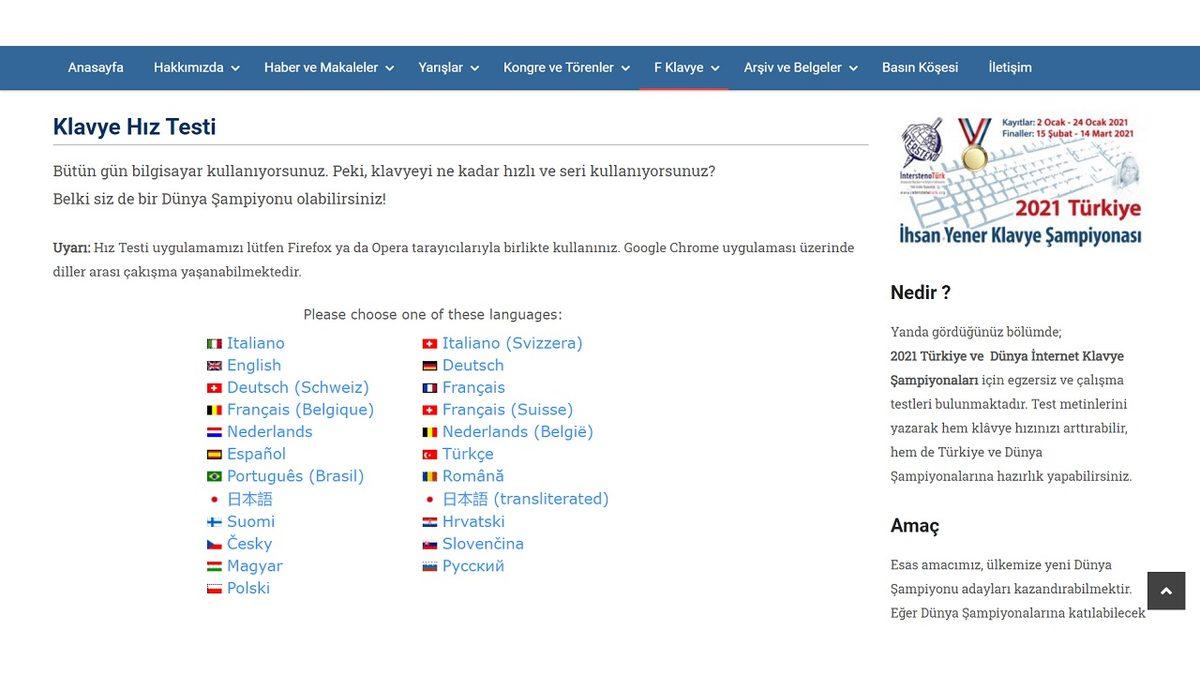The image size is (1200, 675).
Task: Click the Russian flag icon beside Русский
Action: 430,566
